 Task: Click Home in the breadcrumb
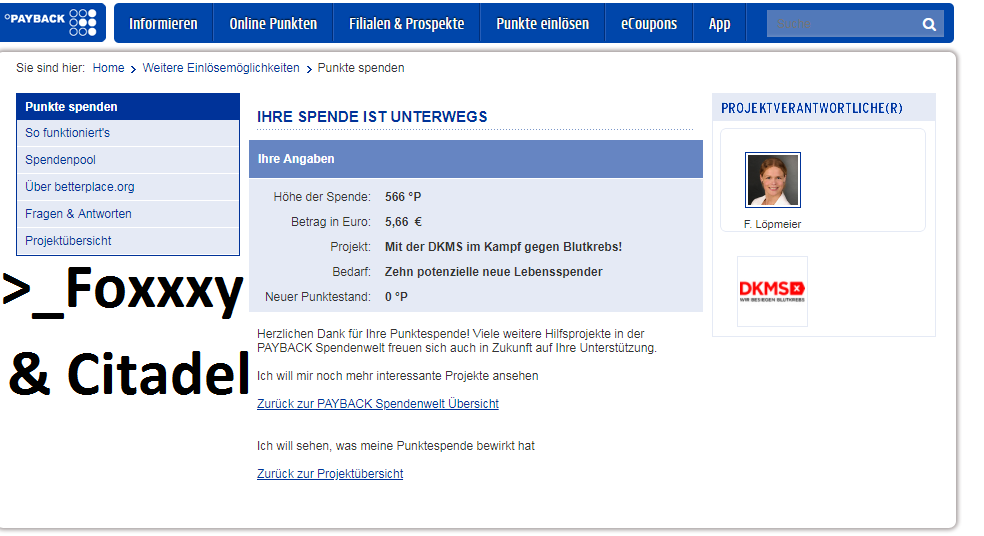(x=109, y=68)
